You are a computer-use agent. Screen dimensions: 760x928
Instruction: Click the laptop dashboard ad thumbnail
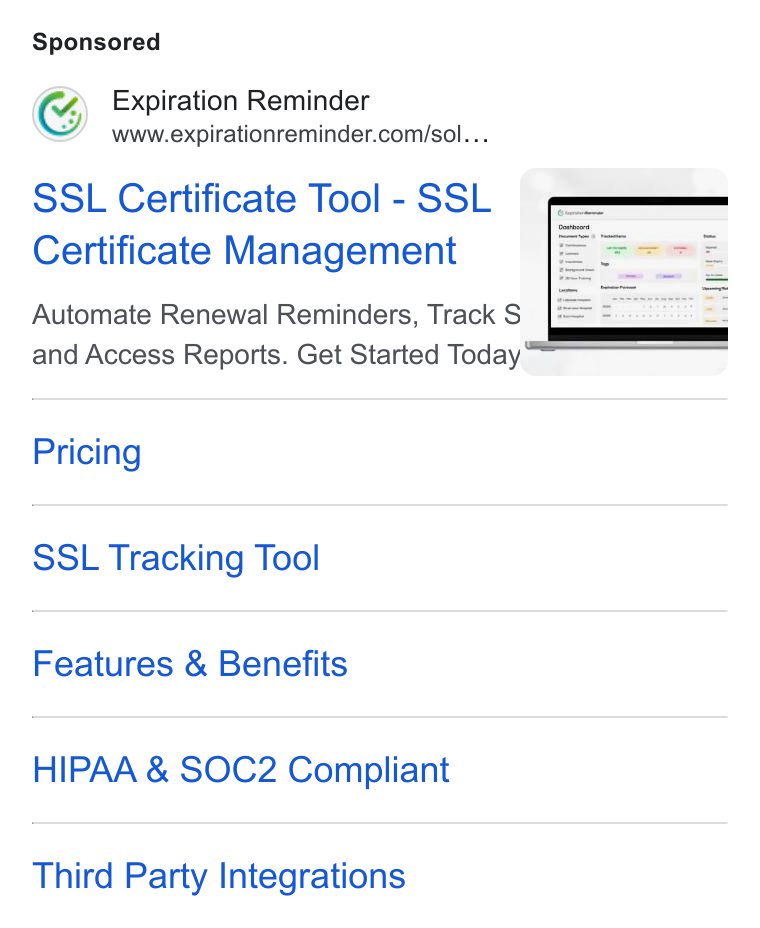pyautogui.click(x=624, y=272)
